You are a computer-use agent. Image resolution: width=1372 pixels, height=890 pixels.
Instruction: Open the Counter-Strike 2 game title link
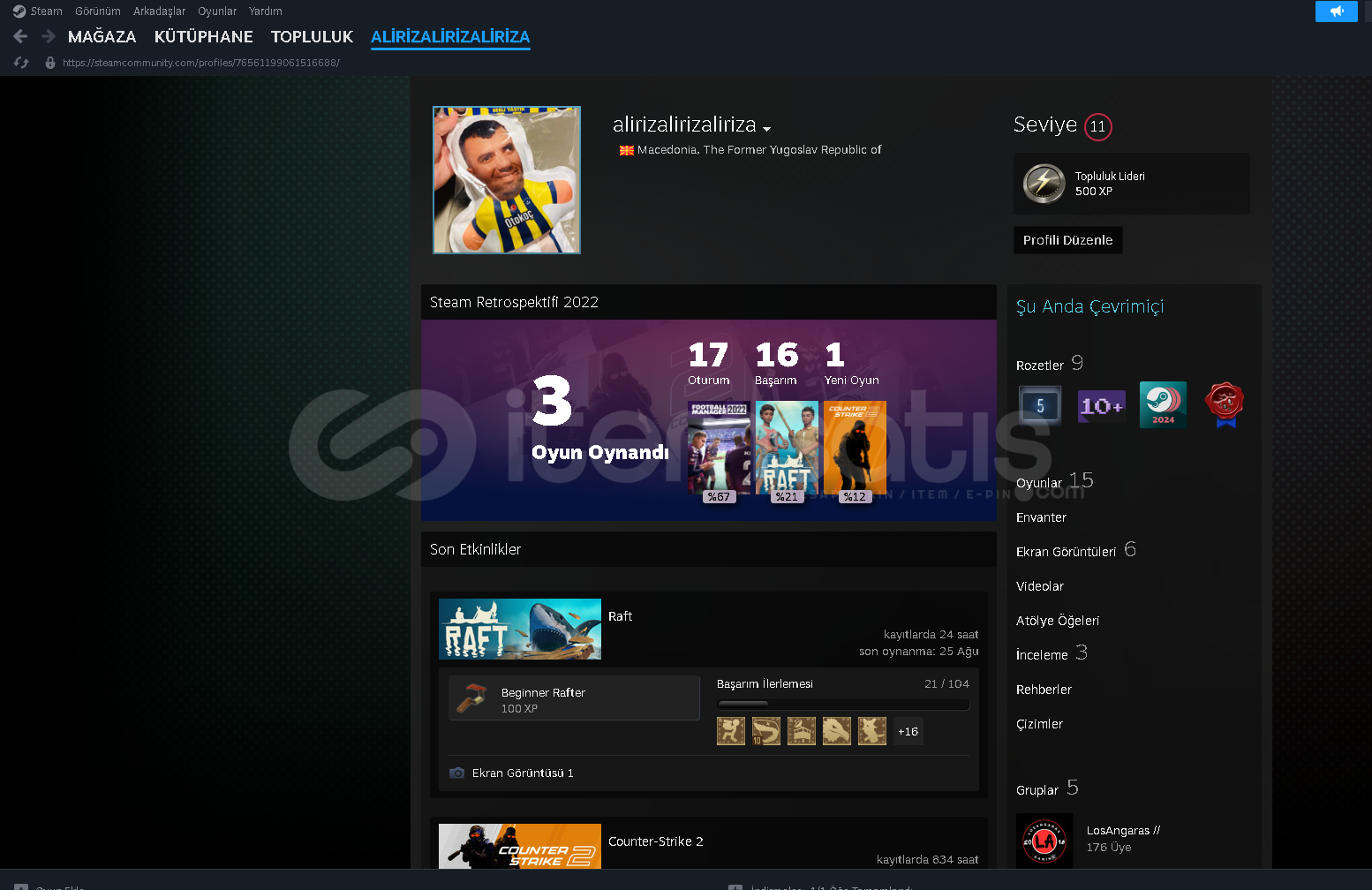tap(656, 841)
